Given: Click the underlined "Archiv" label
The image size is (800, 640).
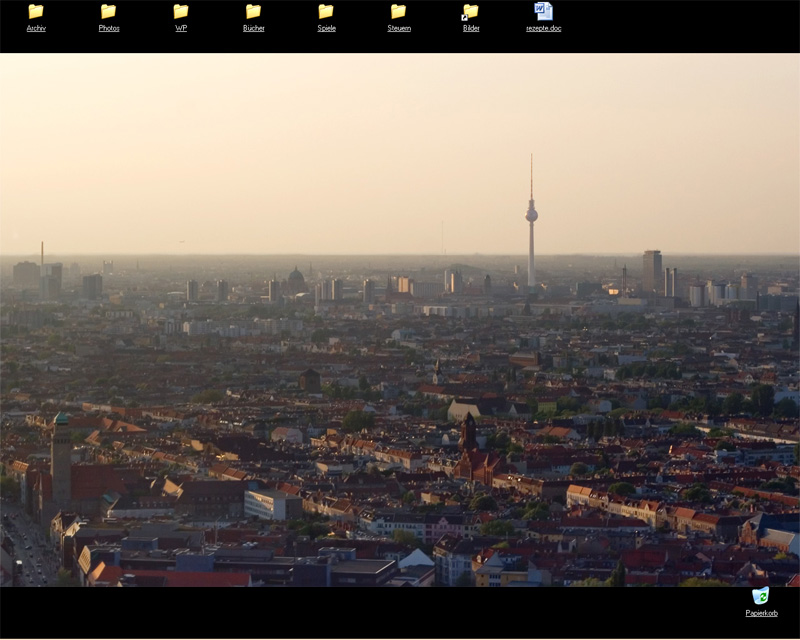Looking at the screenshot, I should point(36,28).
